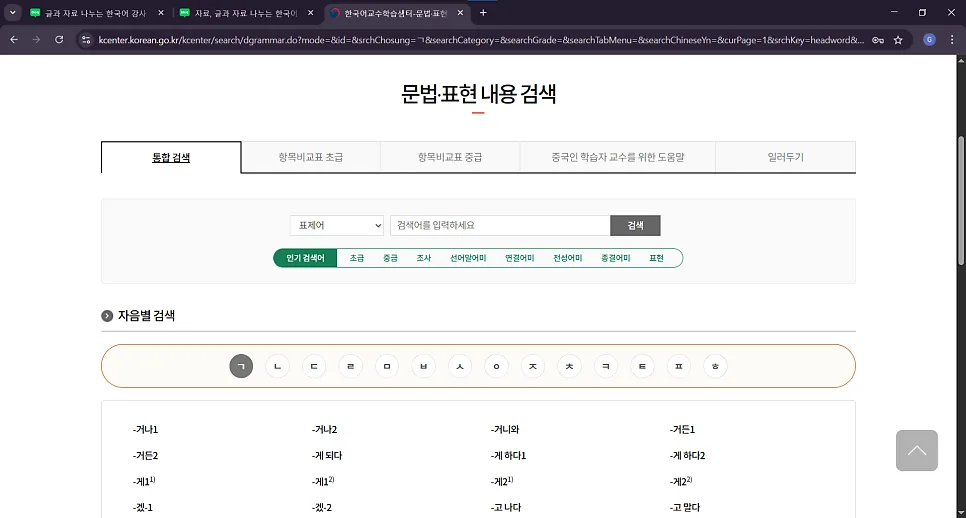Select the 종결어미 filter
This screenshot has width=966, height=518.
point(615,258)
